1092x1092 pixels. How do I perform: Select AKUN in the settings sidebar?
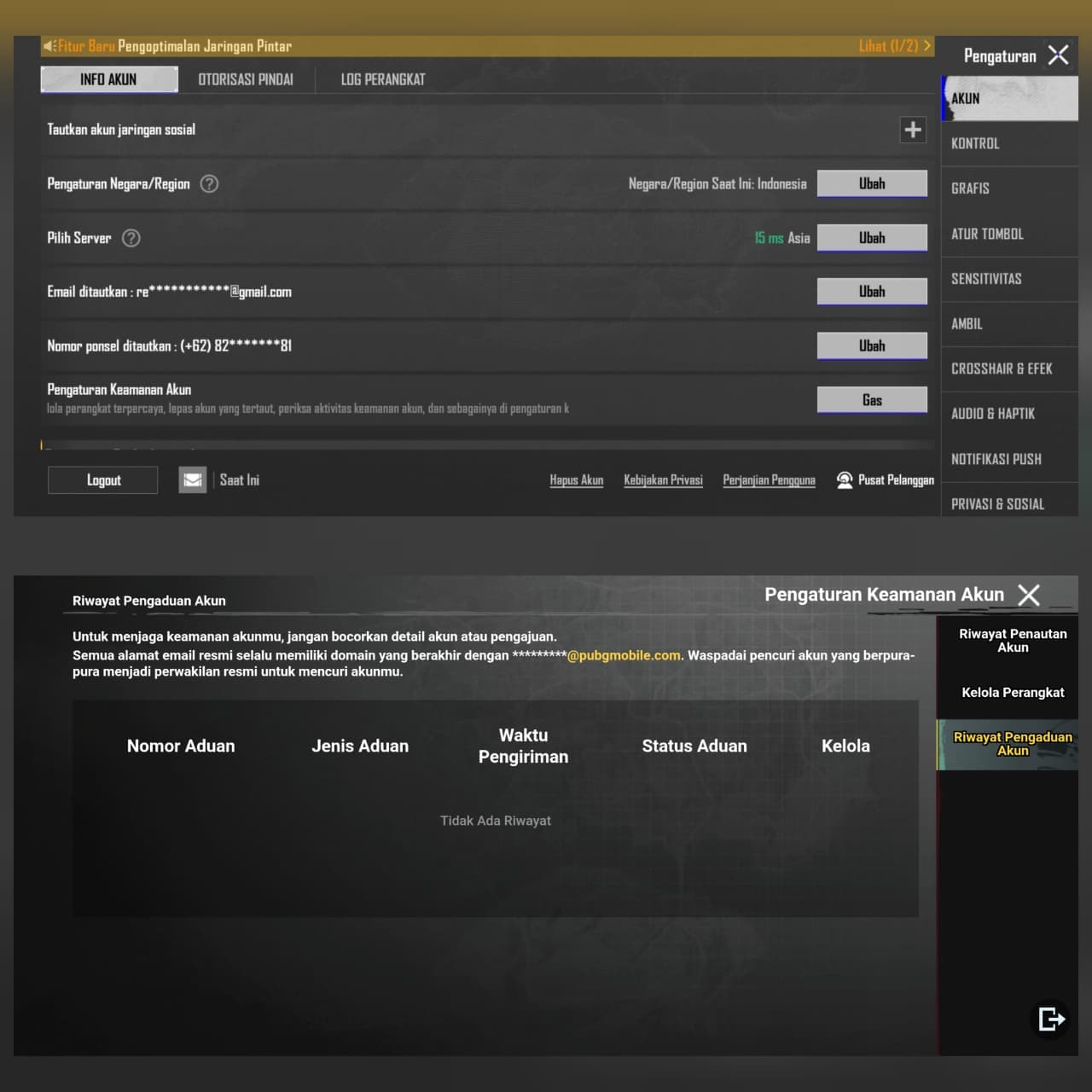coord(1010,99)
